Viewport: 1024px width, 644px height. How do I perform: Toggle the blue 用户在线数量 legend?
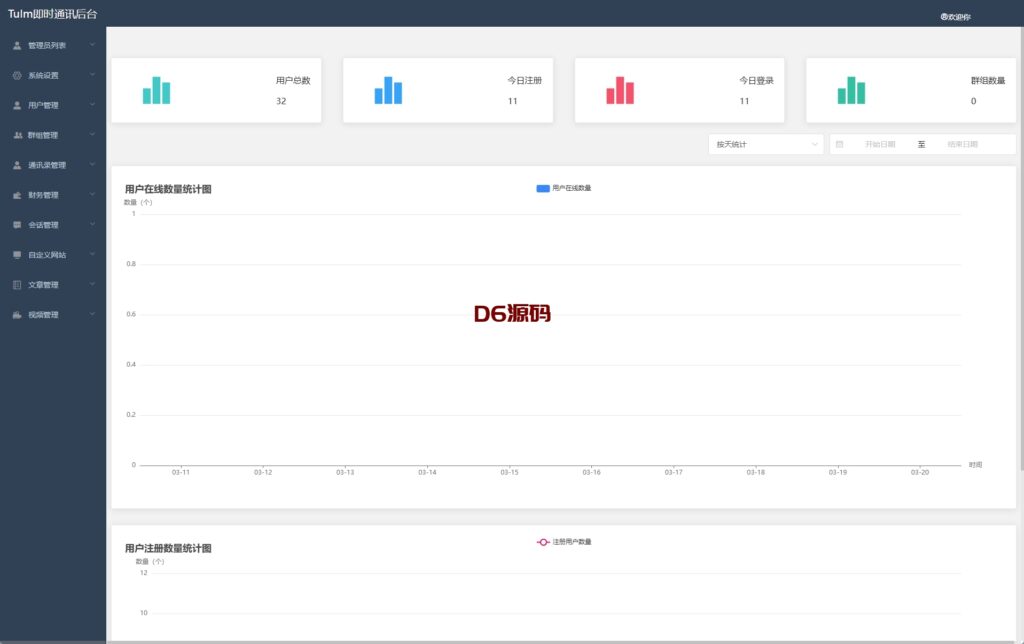point(564,188)
